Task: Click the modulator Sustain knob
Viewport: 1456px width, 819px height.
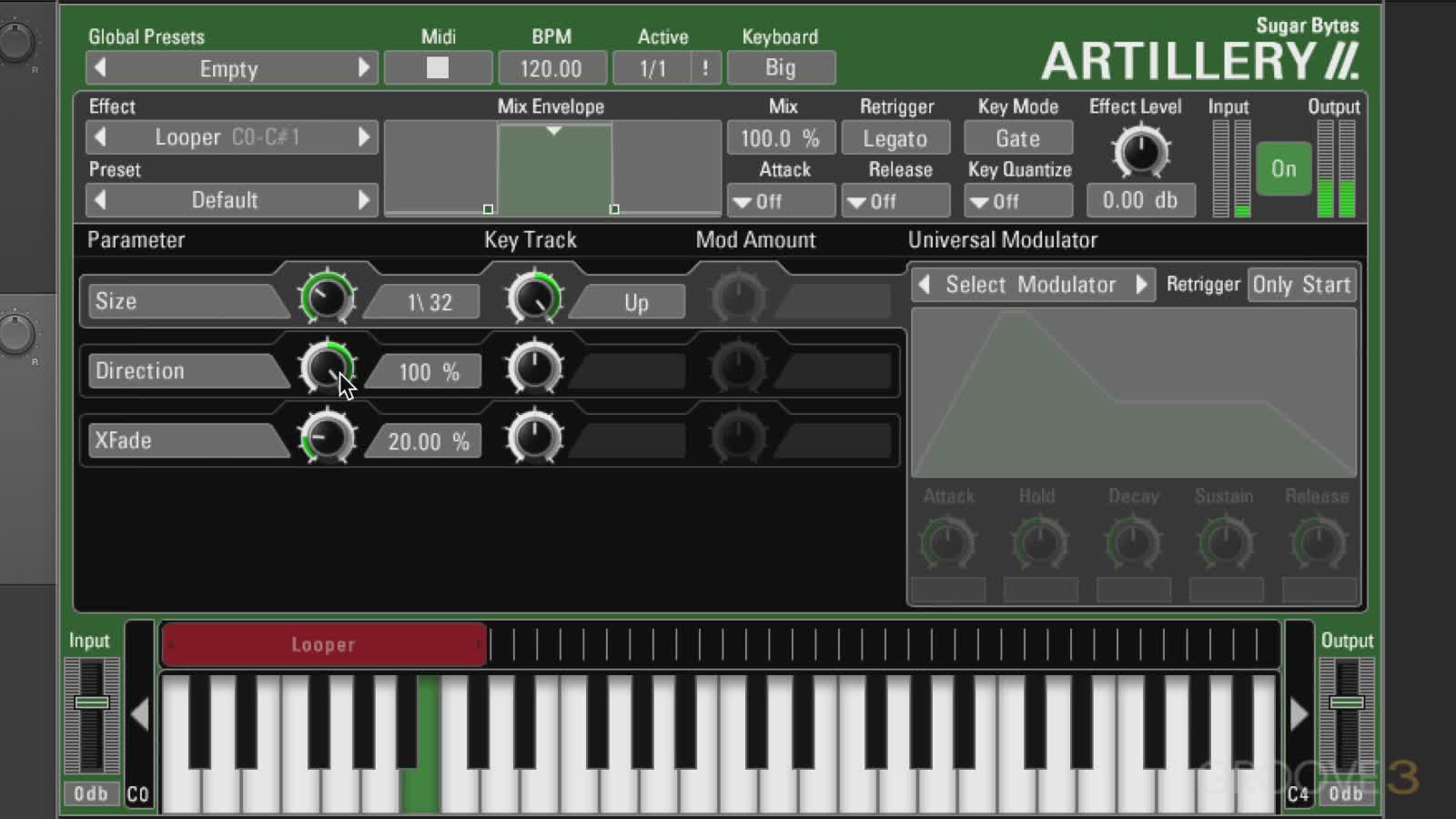Action: [x=1226, y=543]
